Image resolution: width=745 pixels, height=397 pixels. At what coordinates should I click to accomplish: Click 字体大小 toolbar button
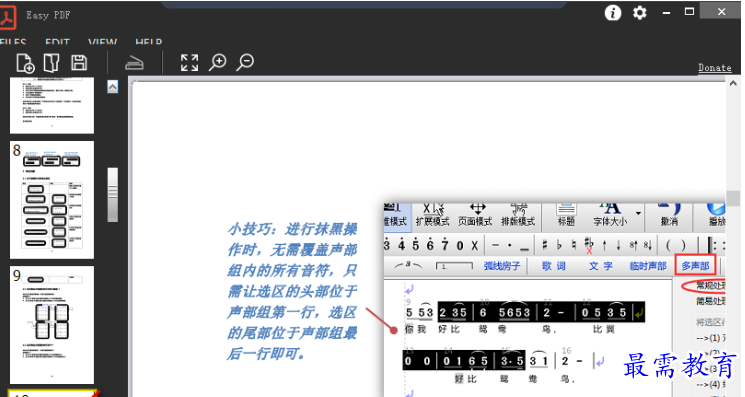tap(610, 215)
